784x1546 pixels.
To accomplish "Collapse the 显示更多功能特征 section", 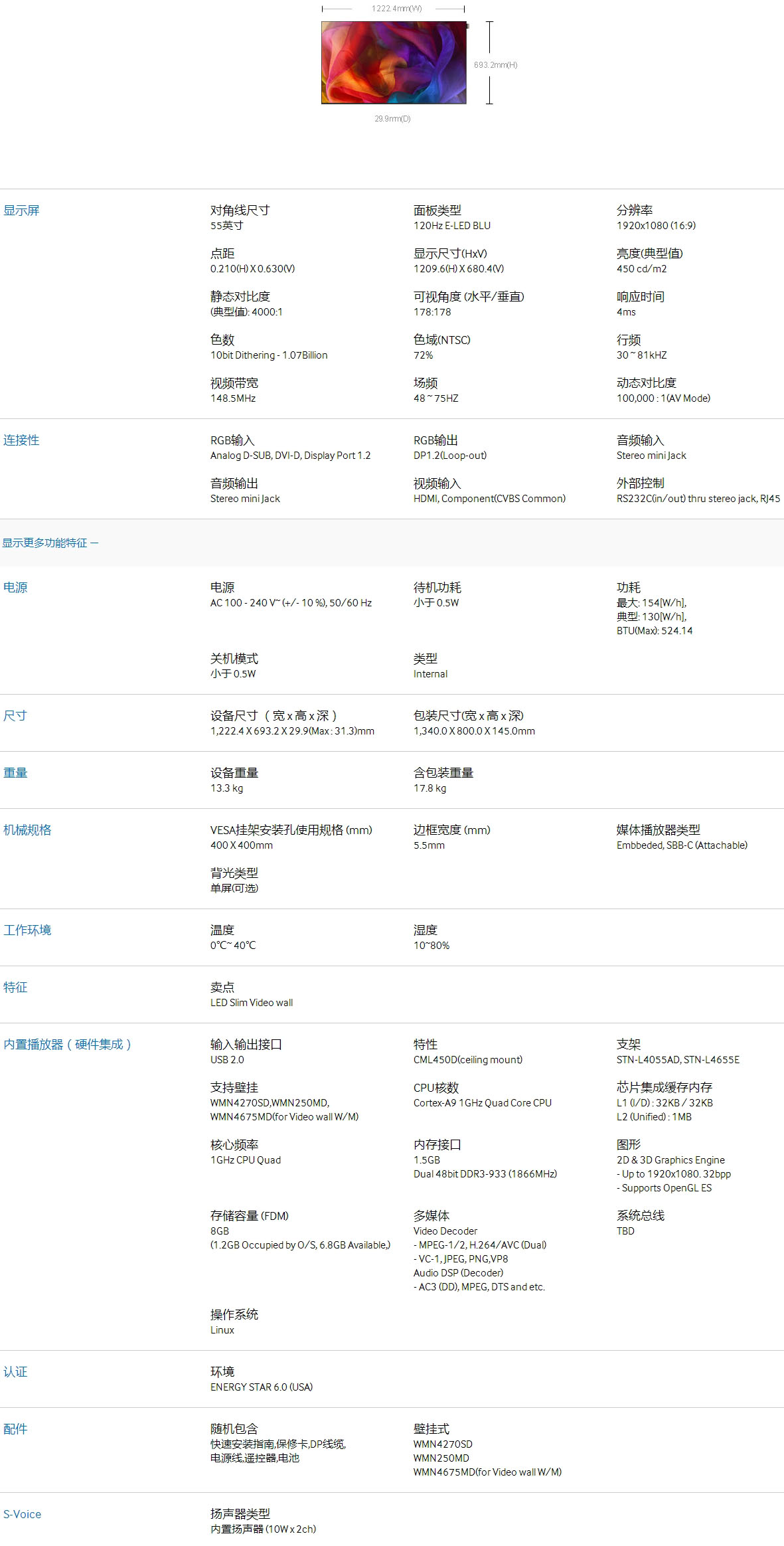I will point(50,543).
